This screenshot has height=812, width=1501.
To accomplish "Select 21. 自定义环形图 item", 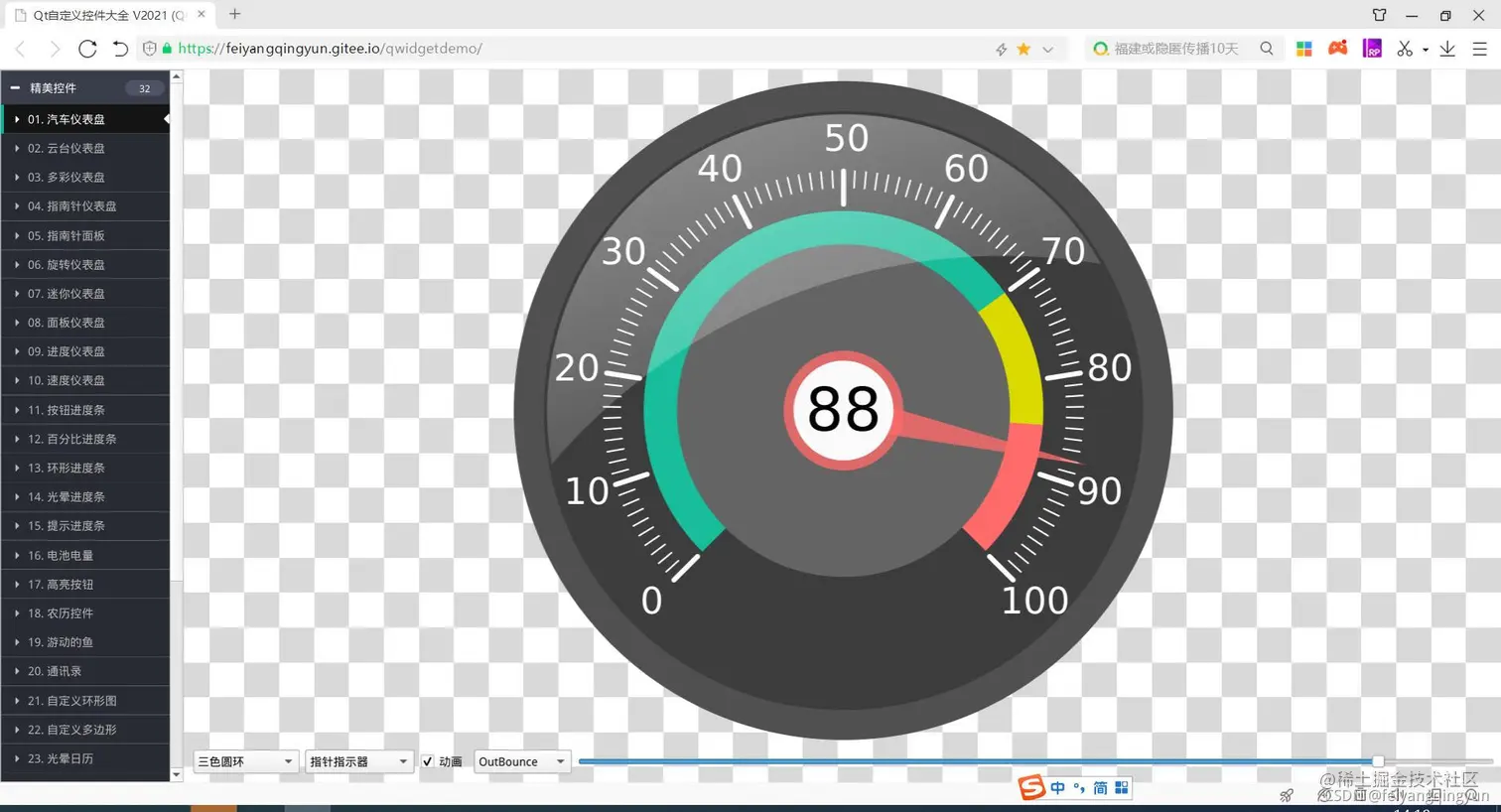I will (85, 701).
